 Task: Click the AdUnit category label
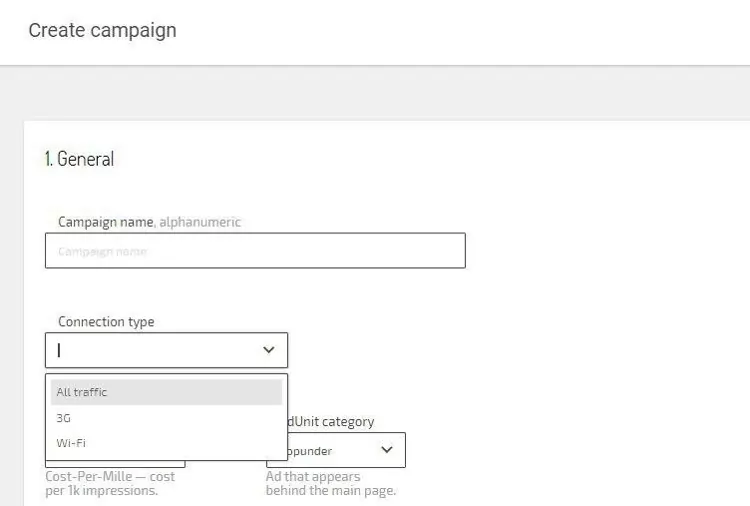(x=331, y=422)
